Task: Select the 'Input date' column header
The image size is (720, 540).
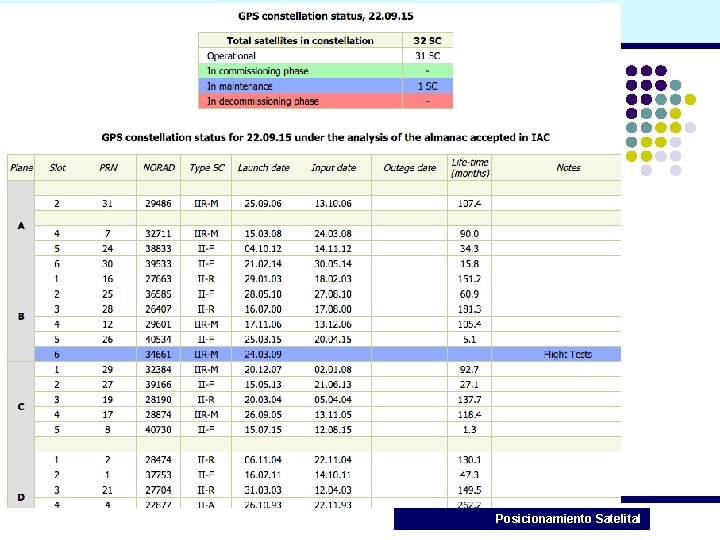Action: [333, 168]
